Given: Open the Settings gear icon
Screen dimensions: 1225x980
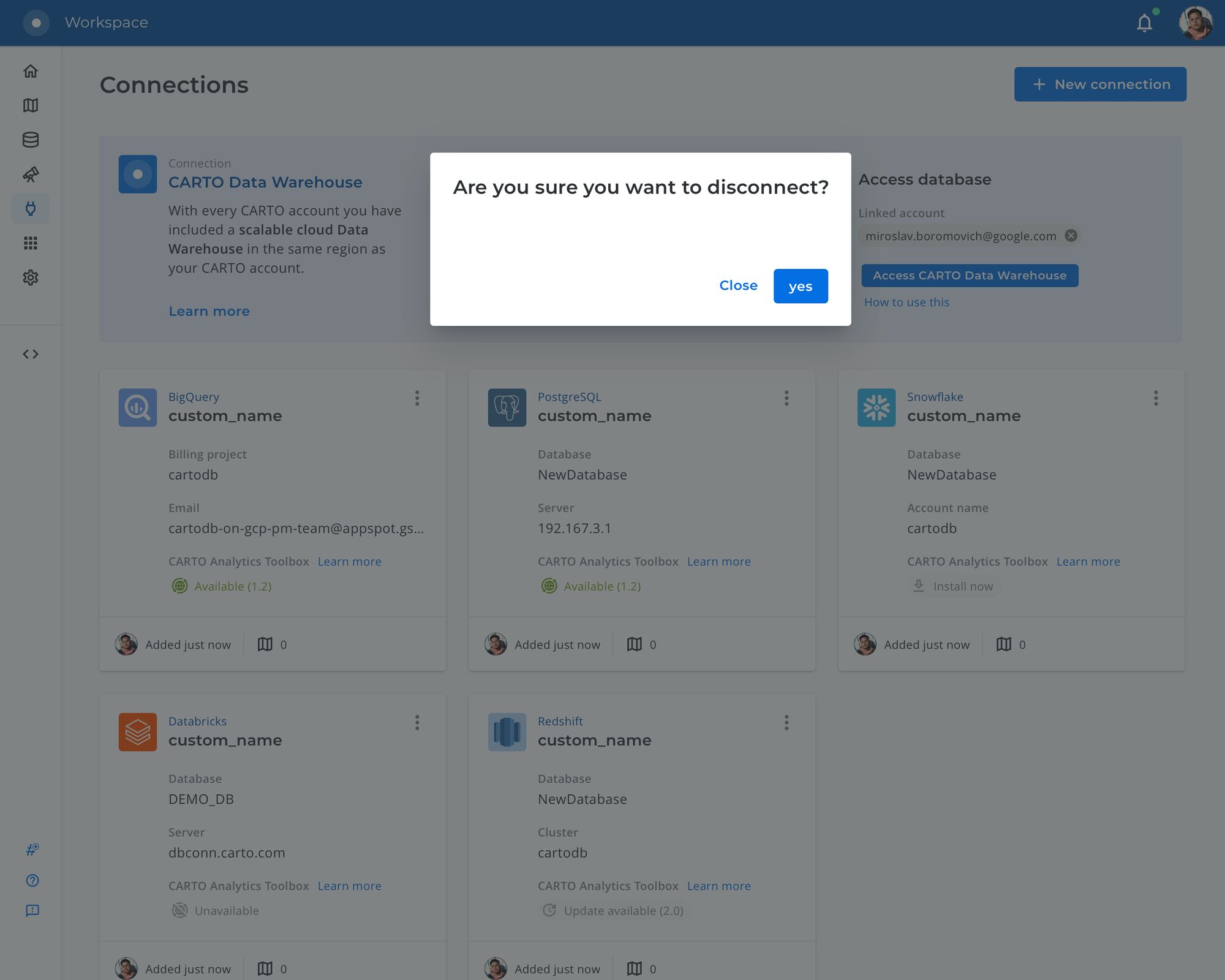Looking at the screenshot, I should point(31,277).
